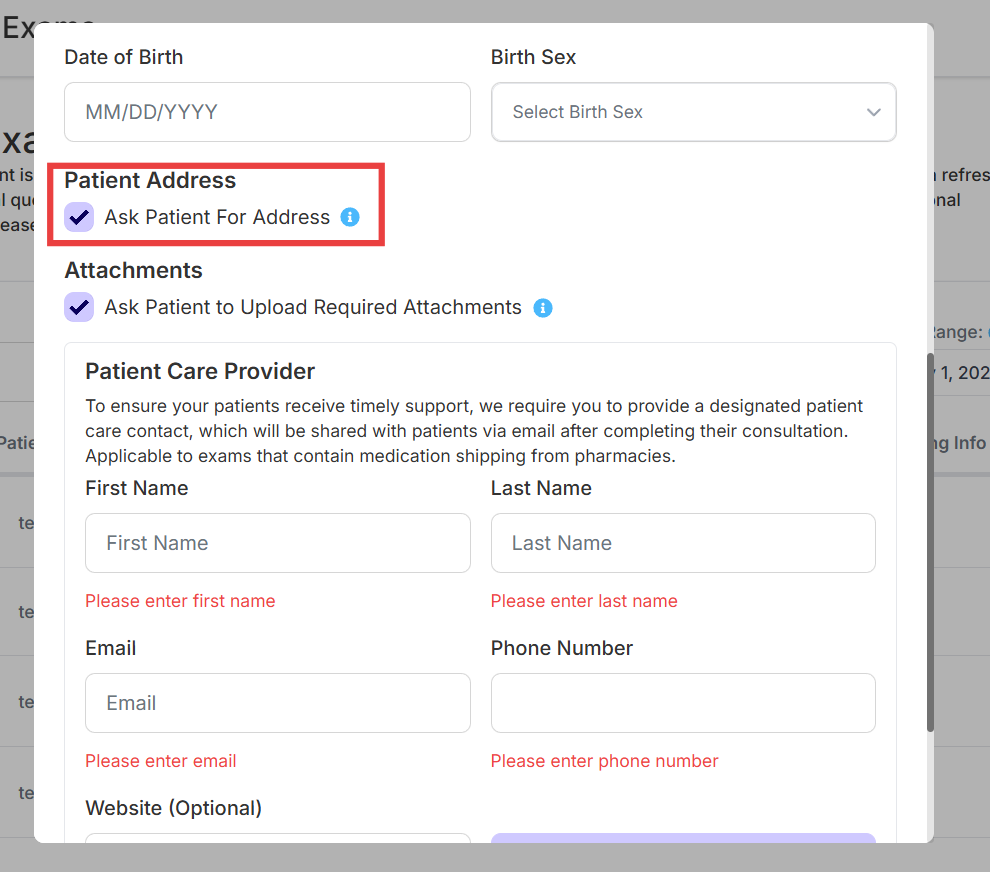Click the highlighted Patient Address section
The image size is (990, 872).
pyautogui.click(x=216, y=204)
